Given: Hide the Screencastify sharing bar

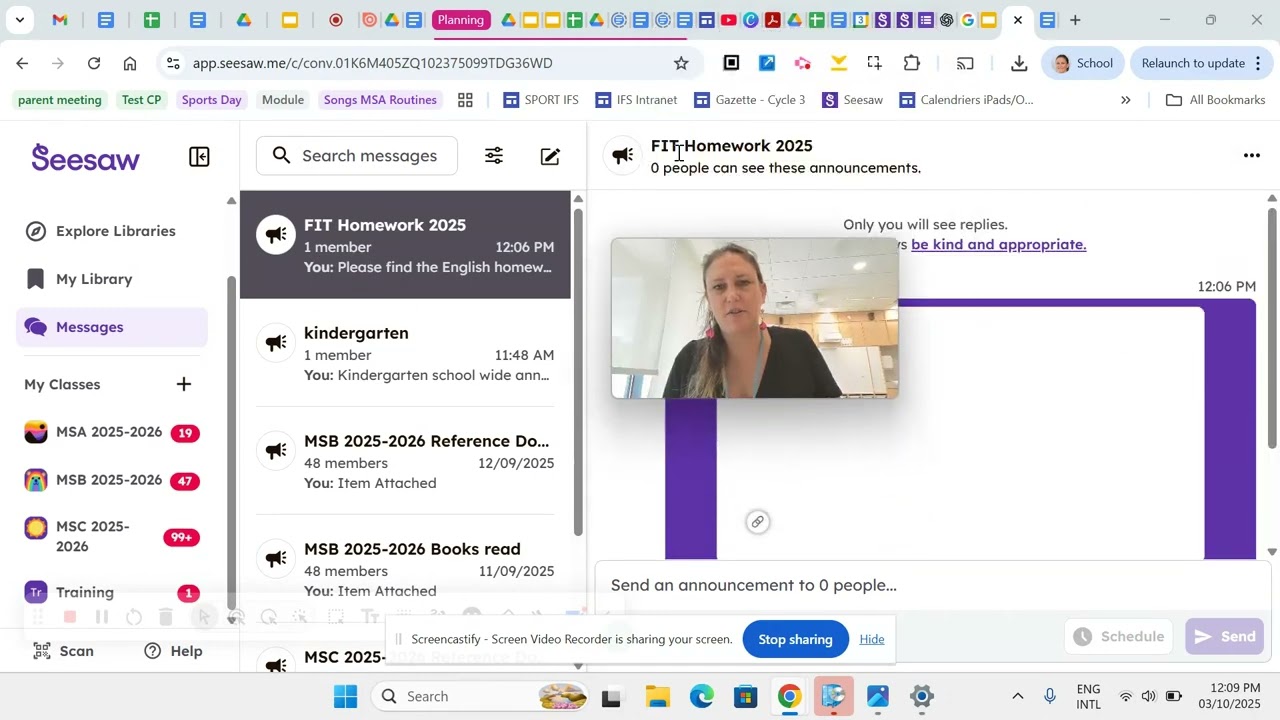Looking at the screenshot, I should [872, 639].
